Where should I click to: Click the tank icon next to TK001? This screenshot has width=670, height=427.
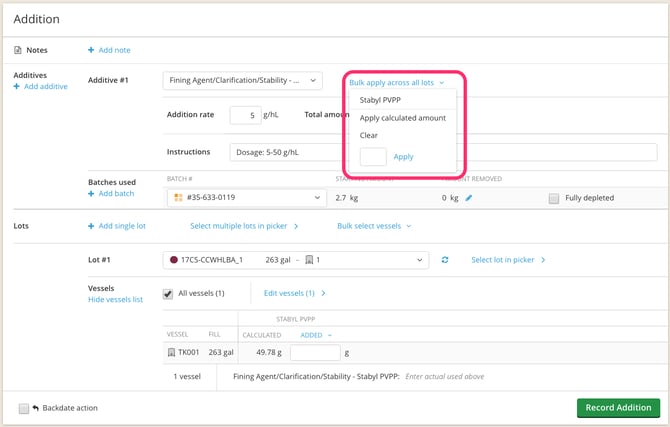(170, 352)
